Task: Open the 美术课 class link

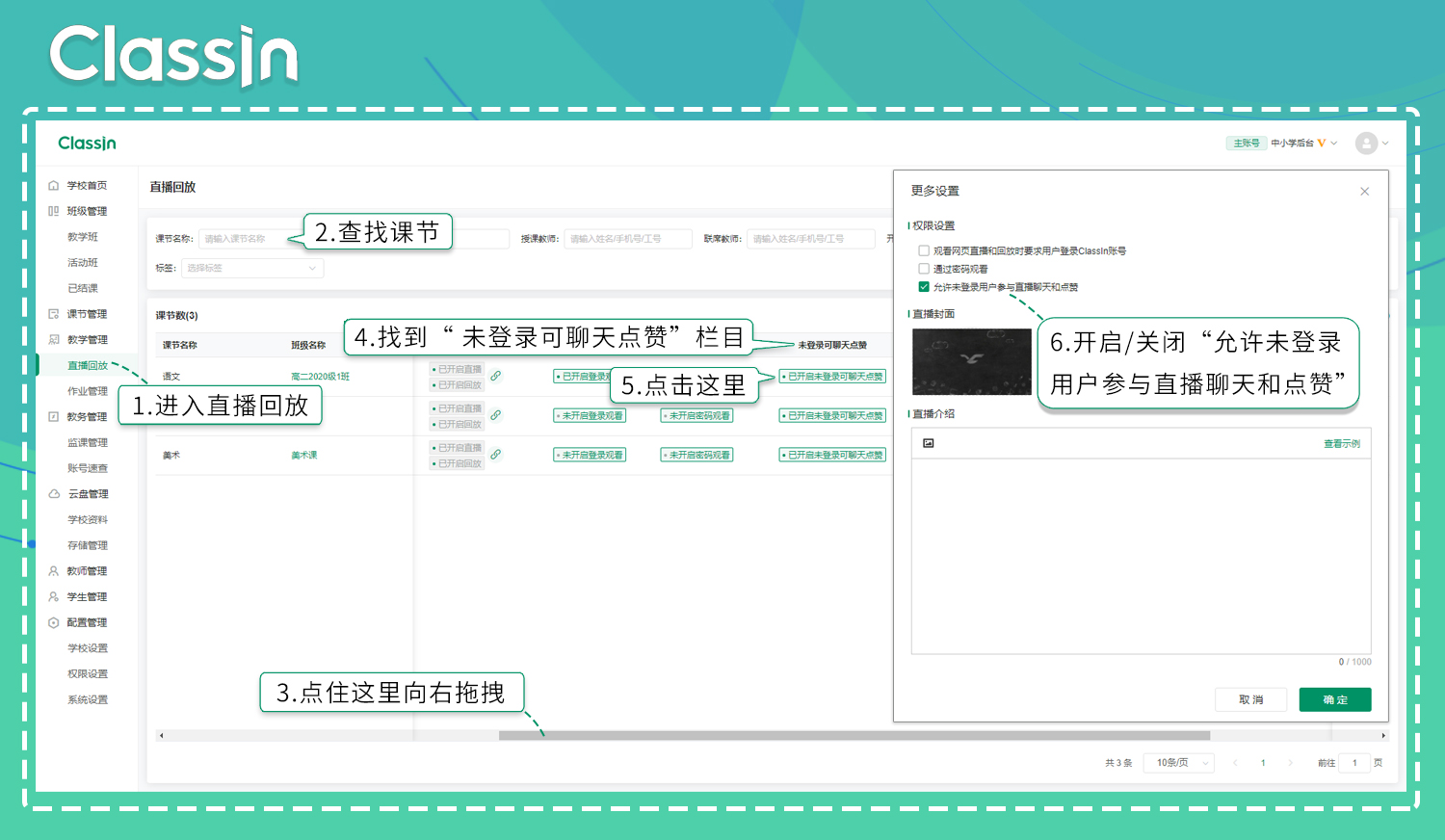Action: point(304,455)
